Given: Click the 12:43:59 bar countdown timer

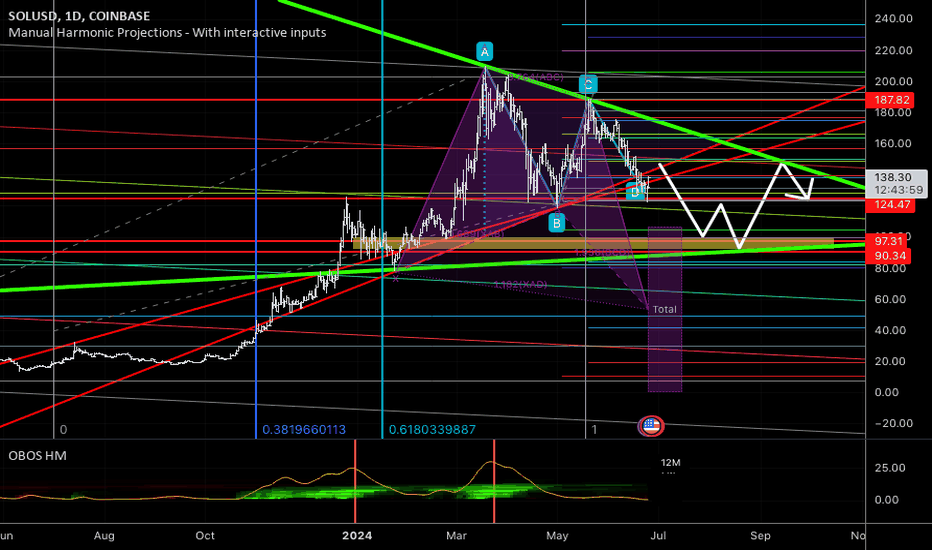Looking at the screenshot, I should click(x=899, y=190).
